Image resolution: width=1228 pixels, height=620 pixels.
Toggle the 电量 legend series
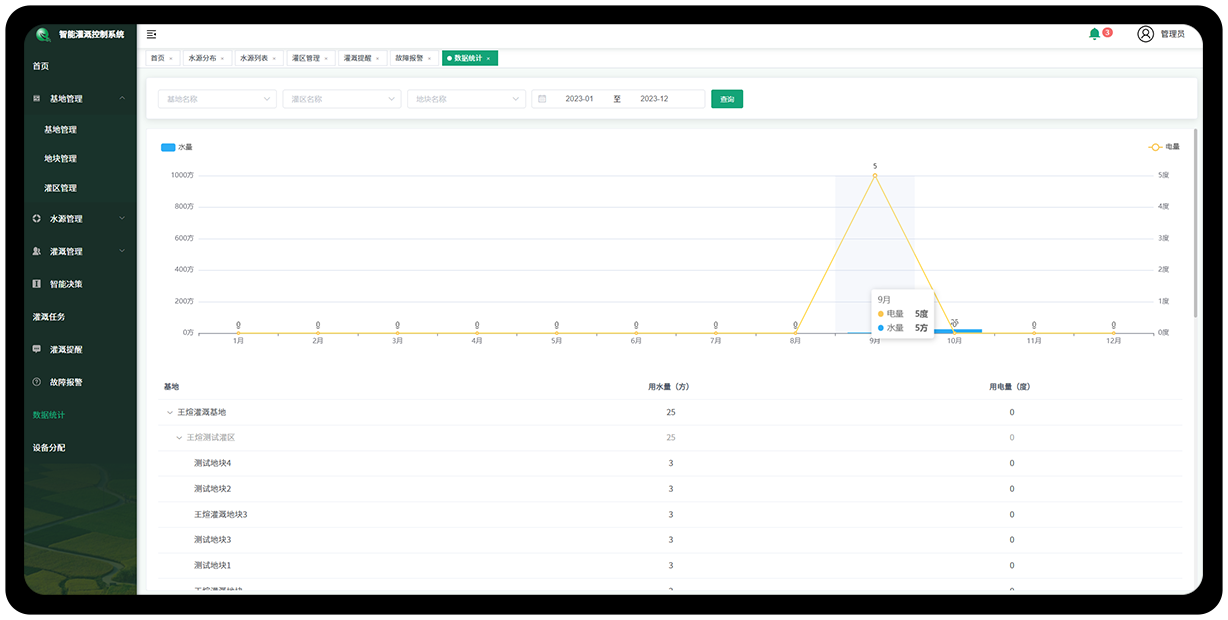(1155, 147)
